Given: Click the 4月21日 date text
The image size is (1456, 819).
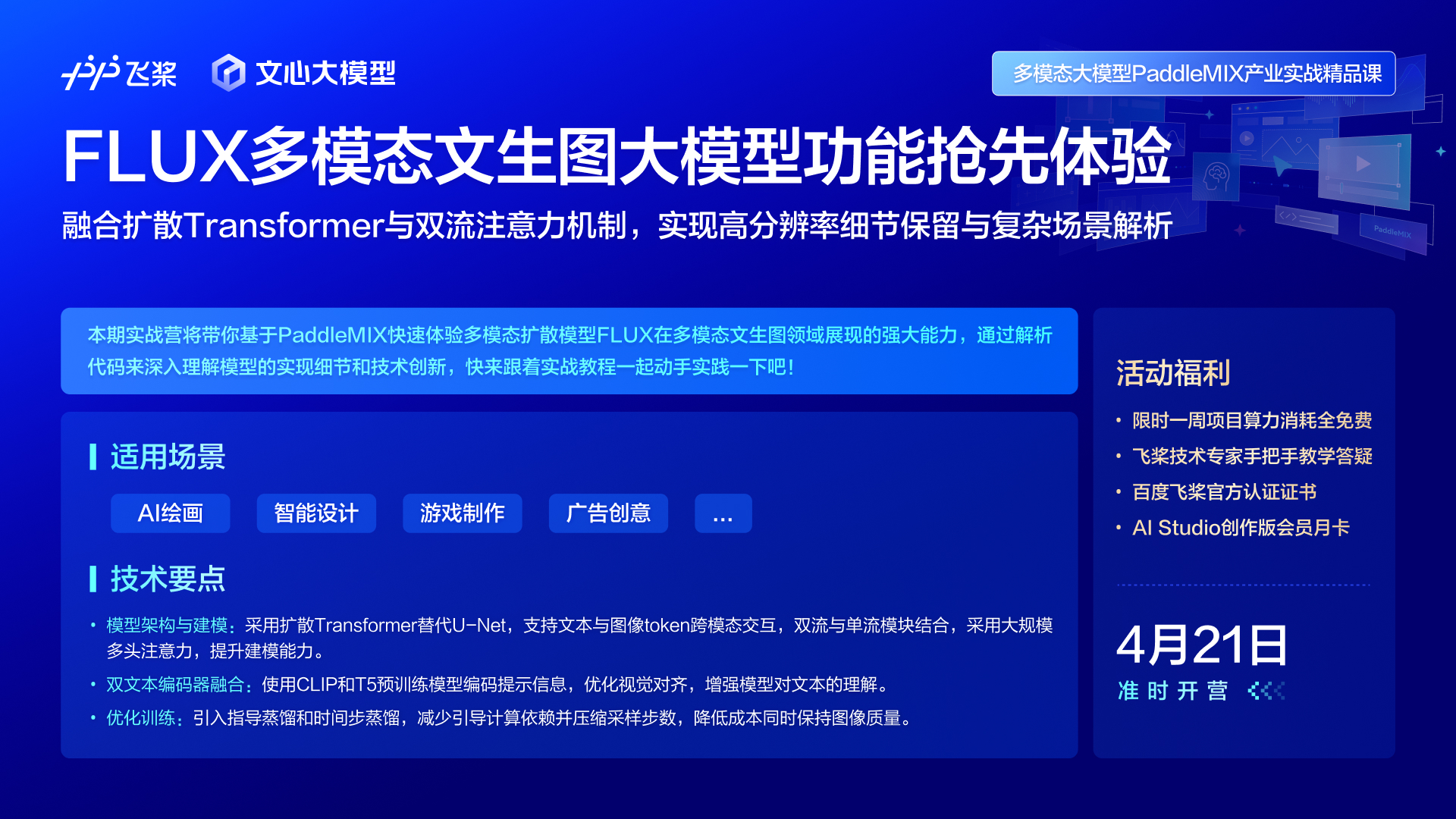Looking at the screenshot, I should coord(1201,645).
